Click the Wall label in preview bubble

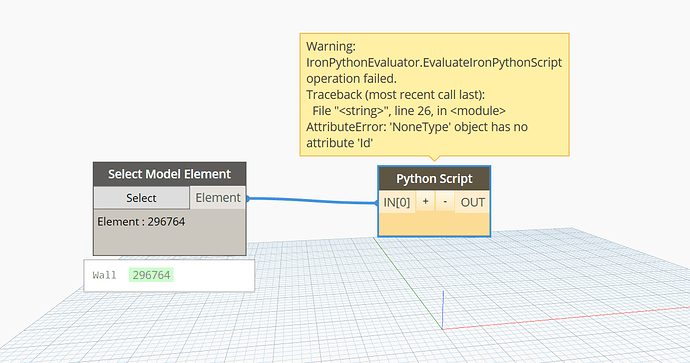[104, 275]
